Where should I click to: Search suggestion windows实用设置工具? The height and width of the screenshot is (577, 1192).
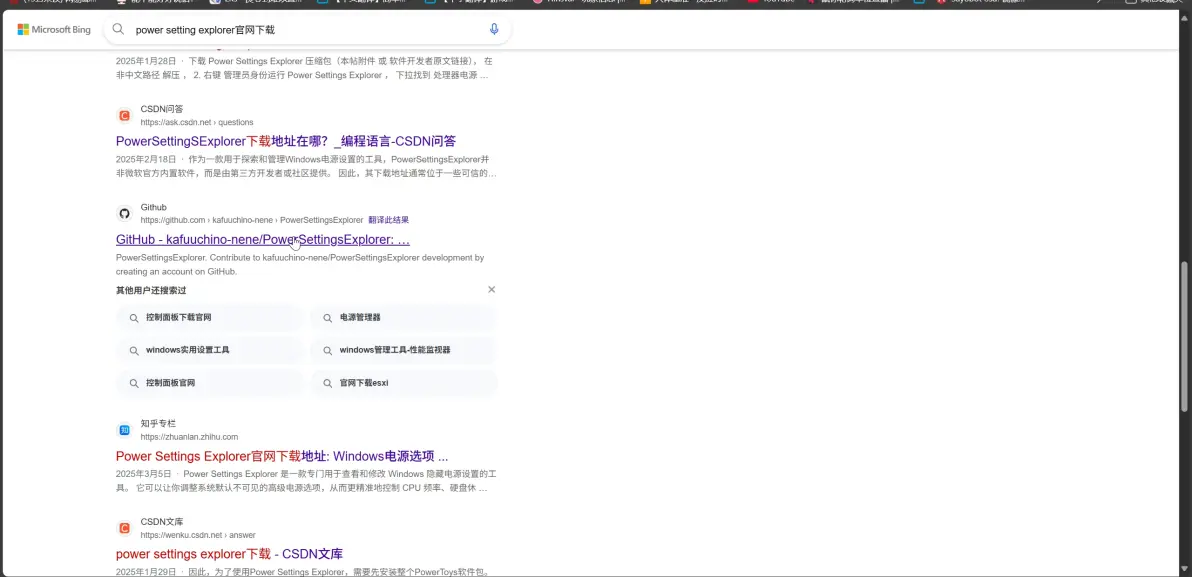tap(211, 350)
